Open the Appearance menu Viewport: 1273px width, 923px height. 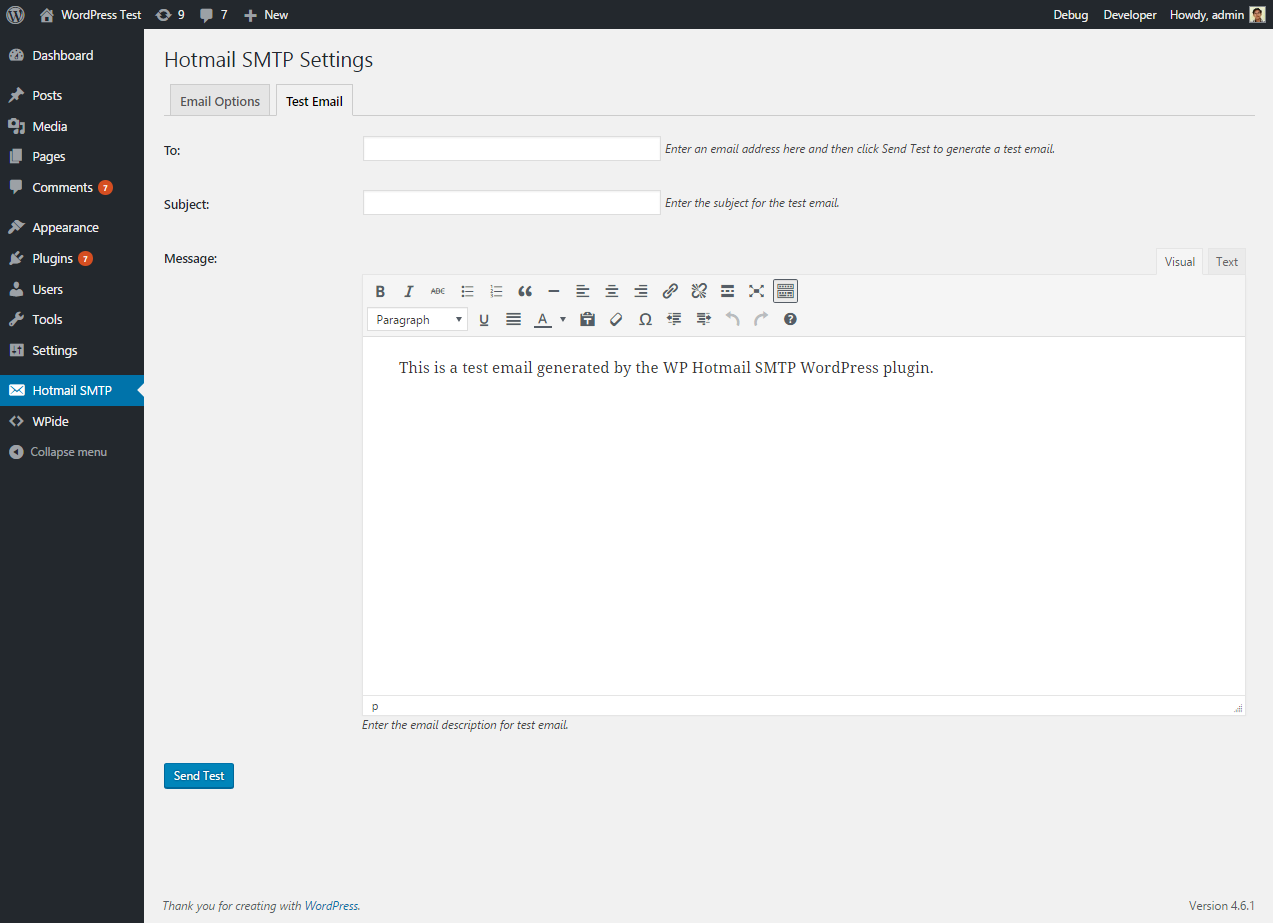[x=72, y=227]
